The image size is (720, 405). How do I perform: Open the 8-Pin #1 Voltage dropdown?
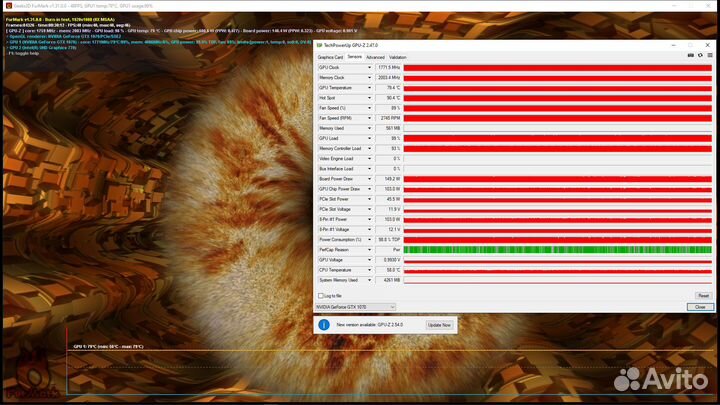click(369, 229)
